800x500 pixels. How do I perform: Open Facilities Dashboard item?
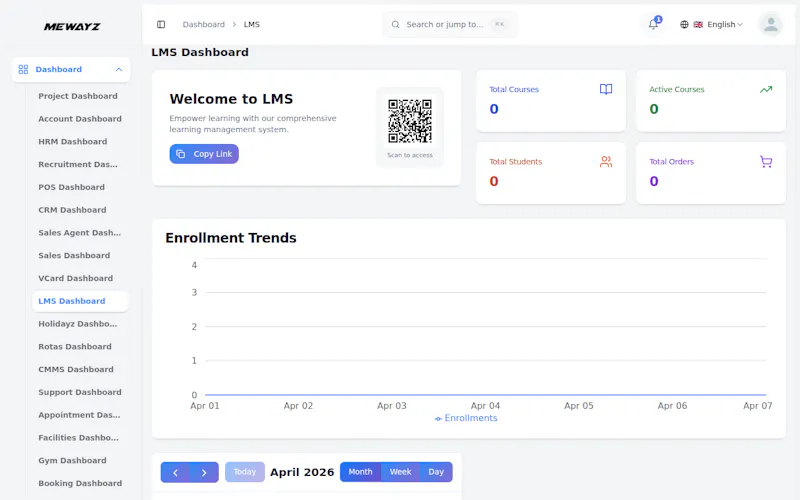pos(78,438)
